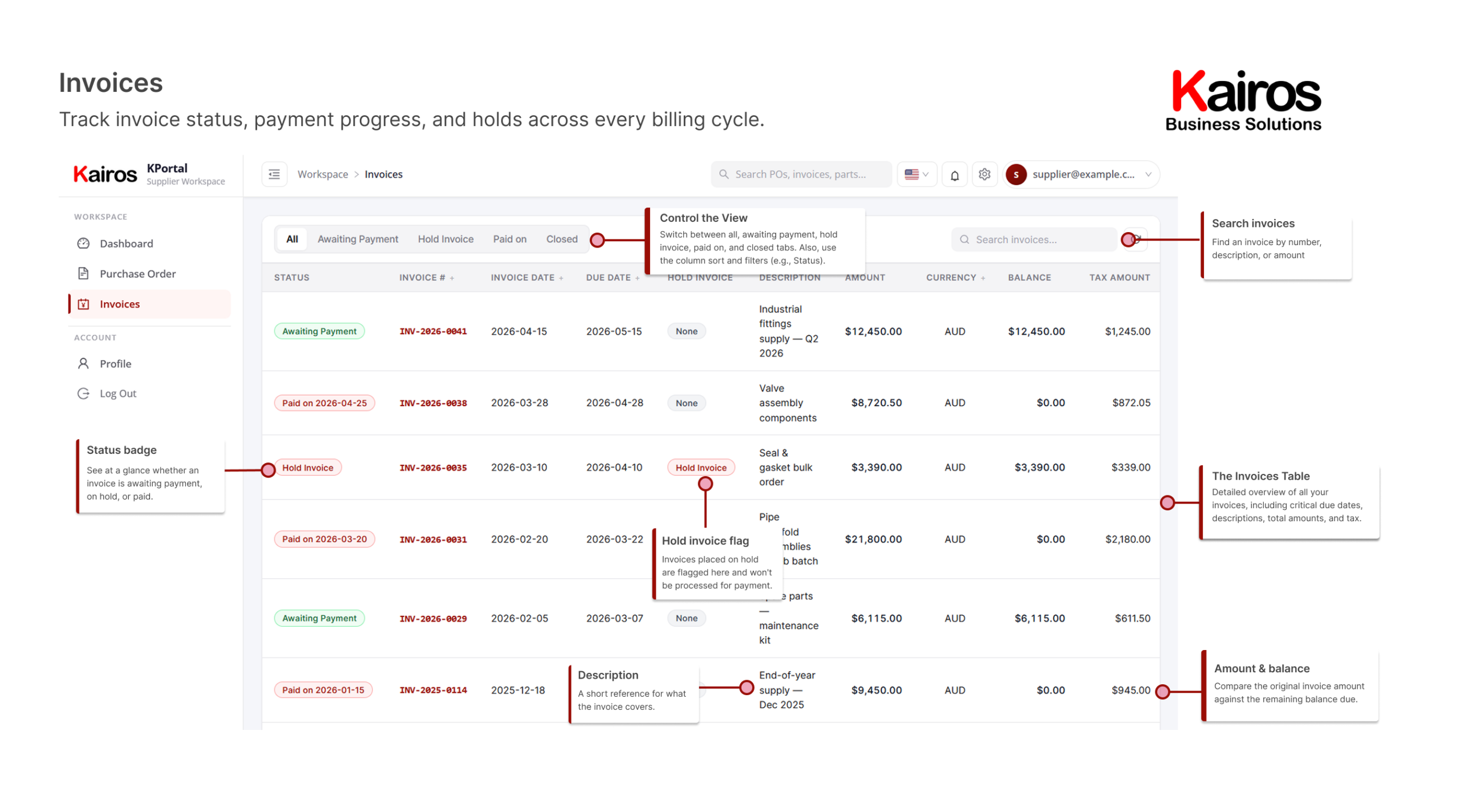
Task: Click the Dashboard gauge icon in sidebar
Action: pos(83,243)
